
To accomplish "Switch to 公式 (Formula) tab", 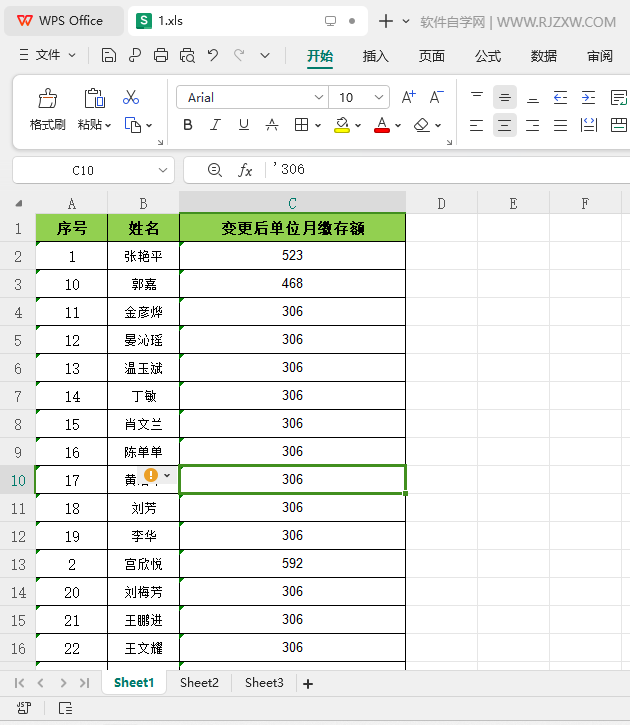I will point(488,56).
